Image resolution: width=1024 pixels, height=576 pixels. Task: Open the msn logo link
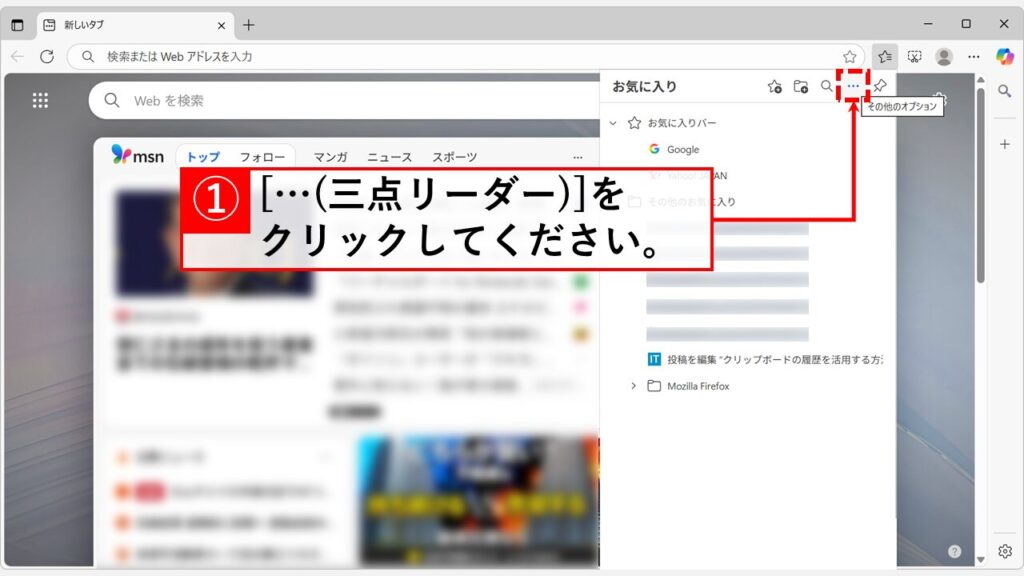pyautogui.click(x=137, y=155)
